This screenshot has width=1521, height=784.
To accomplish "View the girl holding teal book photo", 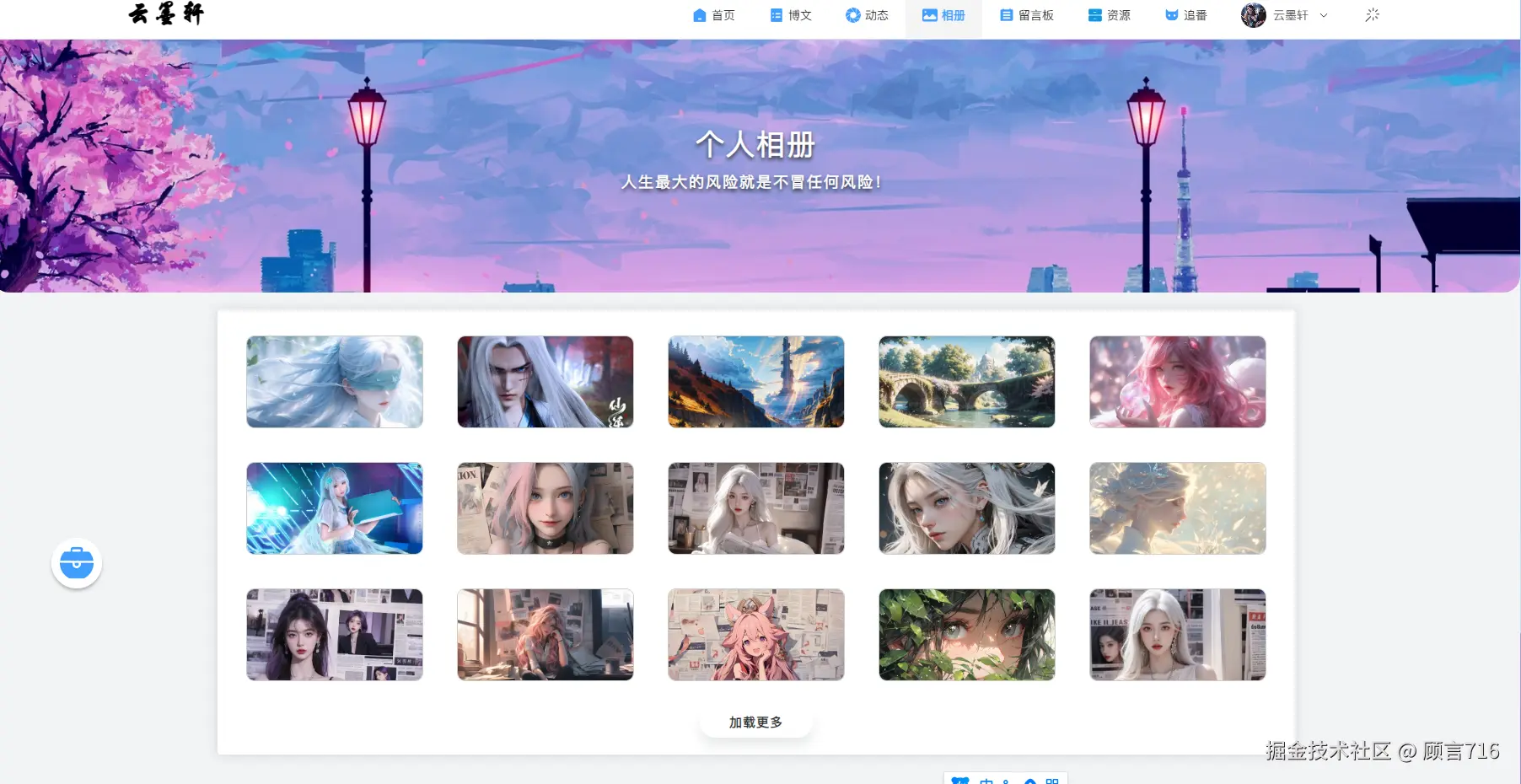I will pyautogui.click(x=335, y=508).
